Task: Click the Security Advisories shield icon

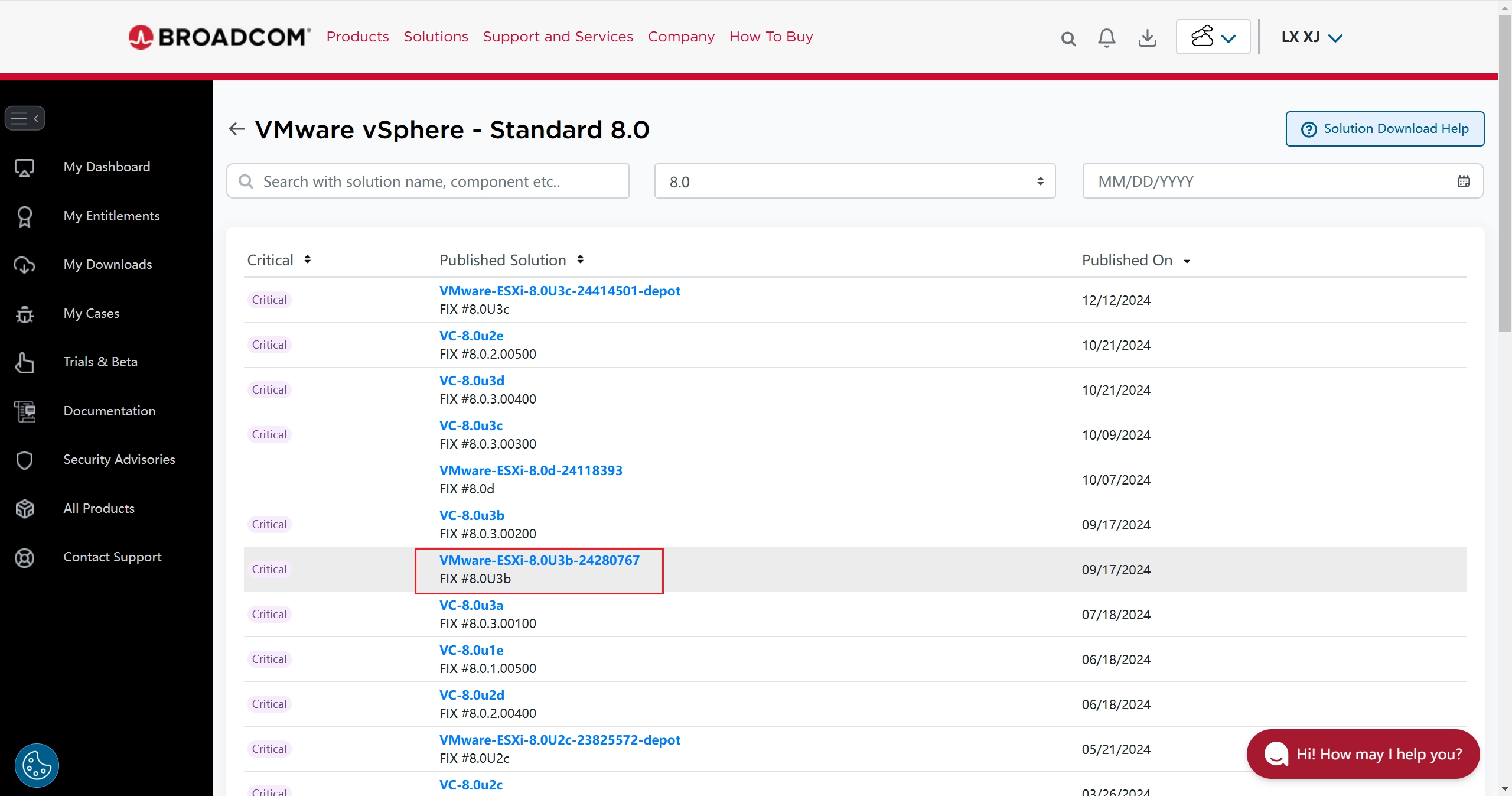Action: coord(25,460)
